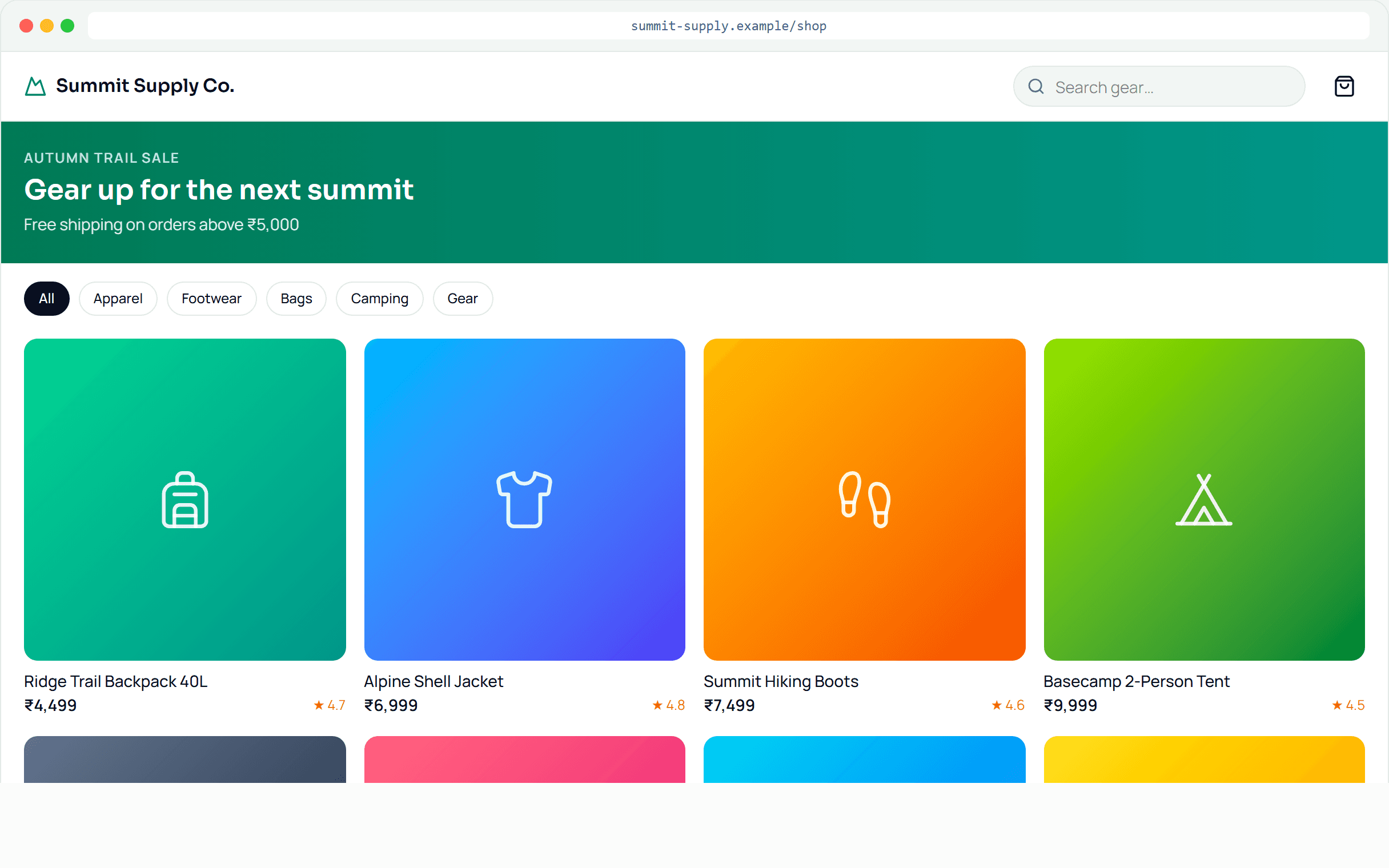Image resolution: width=1389 pixels, height=868 pixels.
Task: Click the ₹4,499 backpack price
Action: (50, 706)
